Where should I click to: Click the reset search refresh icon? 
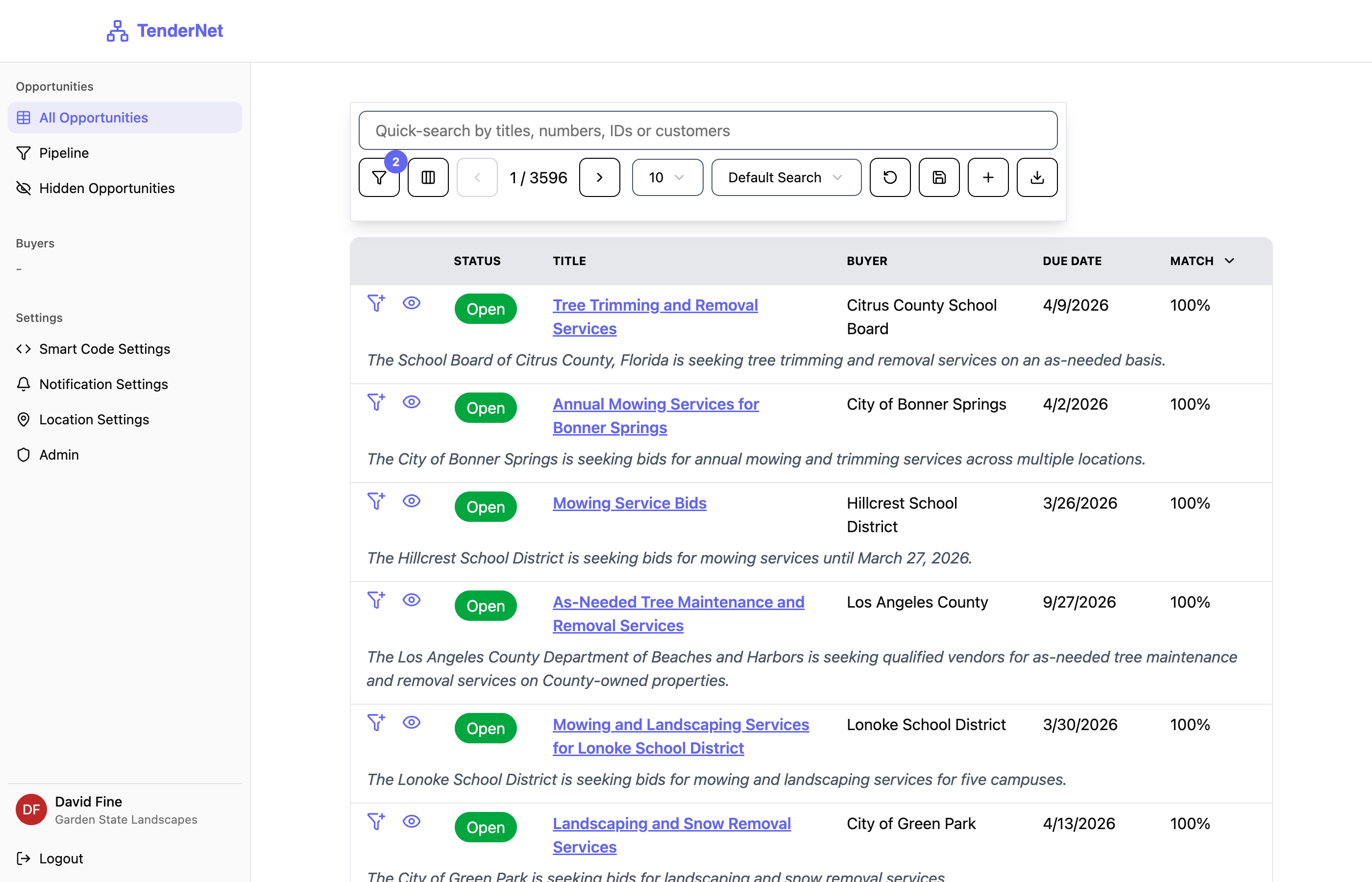point(889,177)
